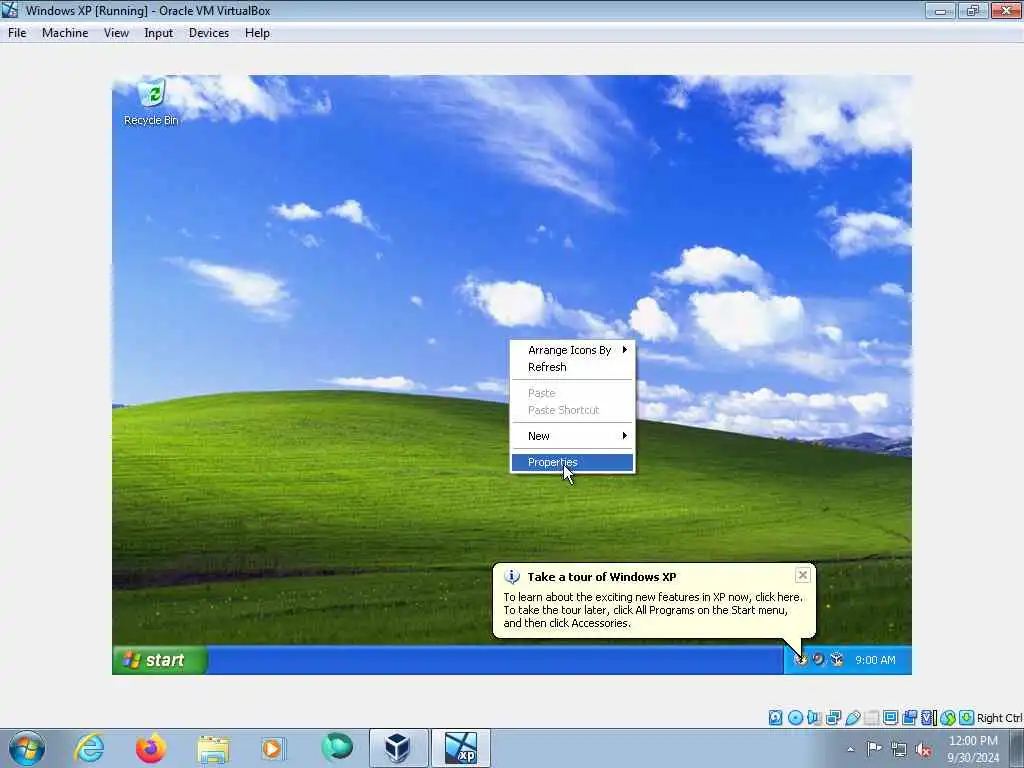Screen dimensions: 1024x768
Task: Click the USB devices indicator icon
Action: tap(853, 718)
